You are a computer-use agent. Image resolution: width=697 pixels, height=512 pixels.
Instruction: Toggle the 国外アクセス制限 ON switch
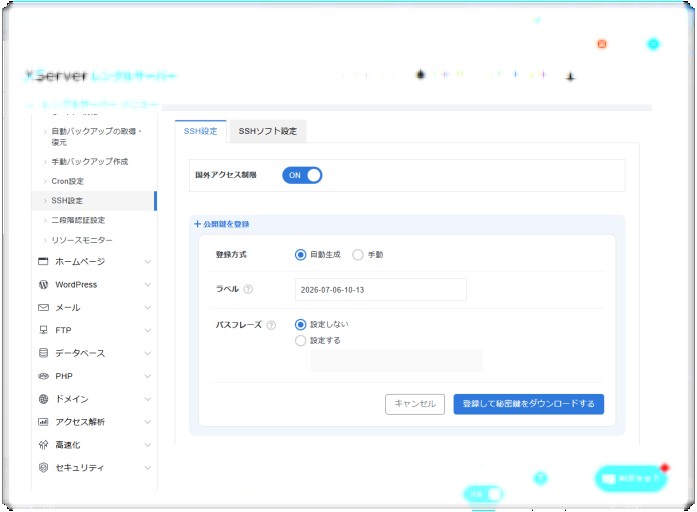point(302,175)
